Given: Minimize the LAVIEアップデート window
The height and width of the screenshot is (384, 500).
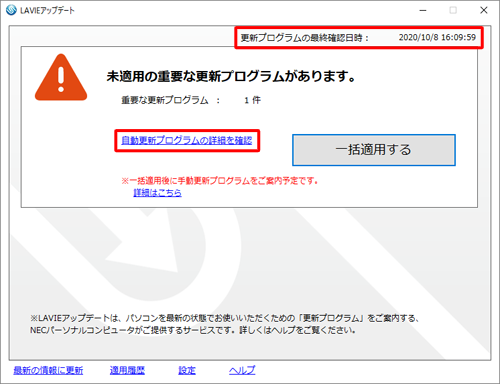Looking at the screenshot, I should click(423, 10).
